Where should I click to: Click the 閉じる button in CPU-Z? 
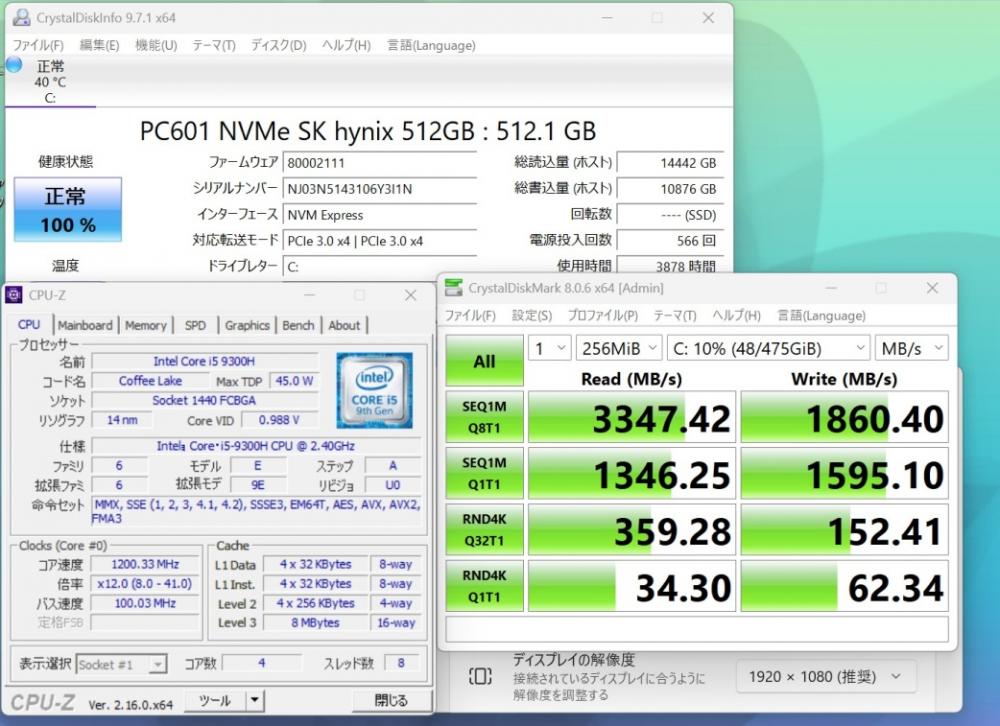click(x=392, y=700)
